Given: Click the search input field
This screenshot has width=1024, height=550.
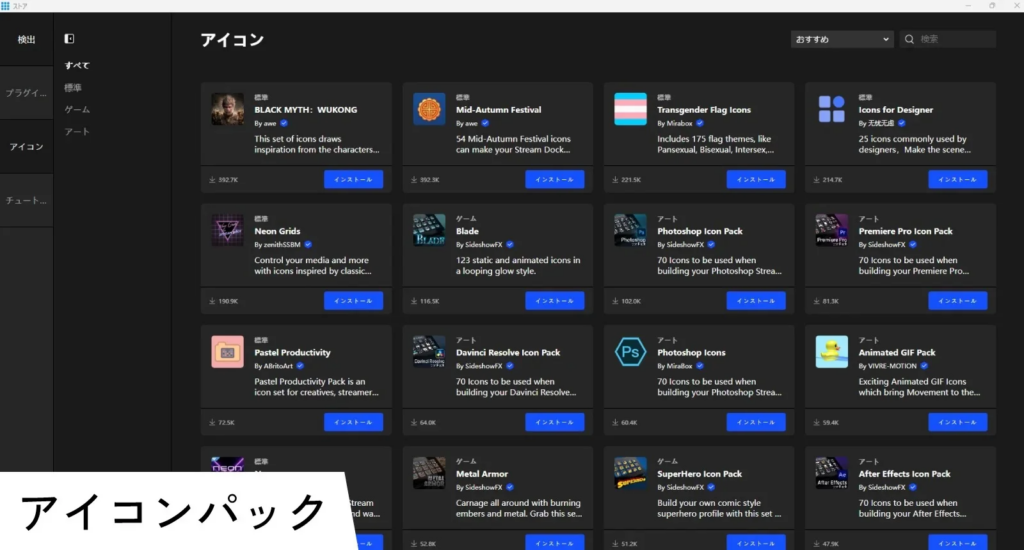Looking at the screenshot, I should (x=953, y=39).
